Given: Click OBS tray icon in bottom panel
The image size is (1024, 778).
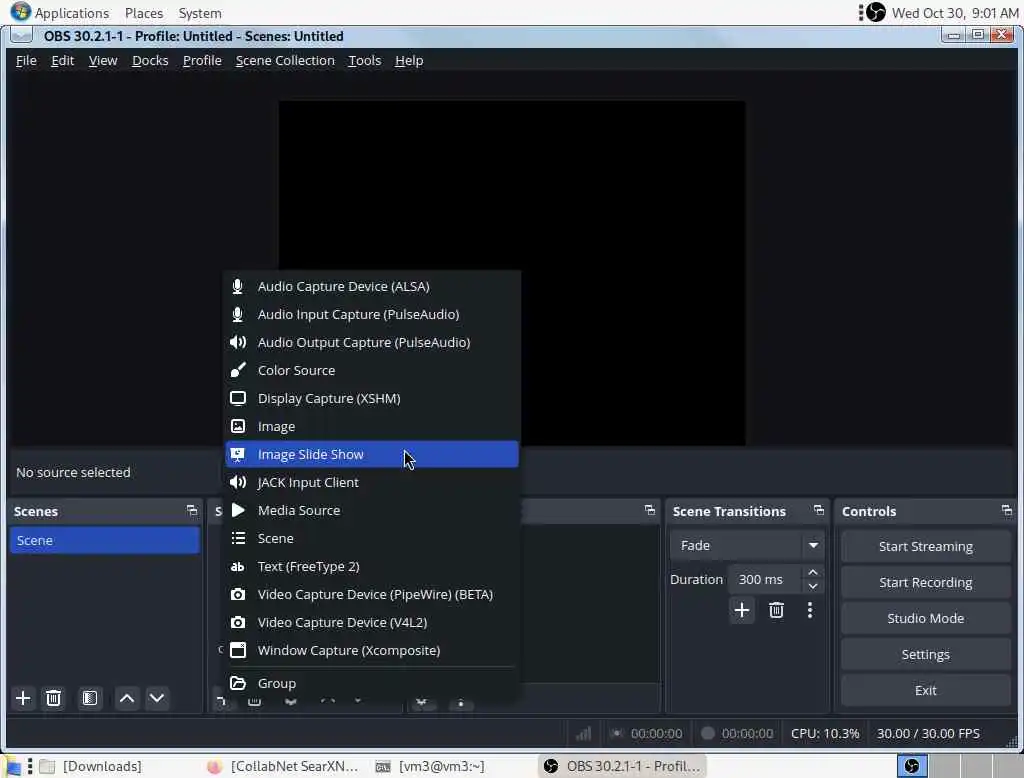Looking at the screenshot, I should [912, 766].
